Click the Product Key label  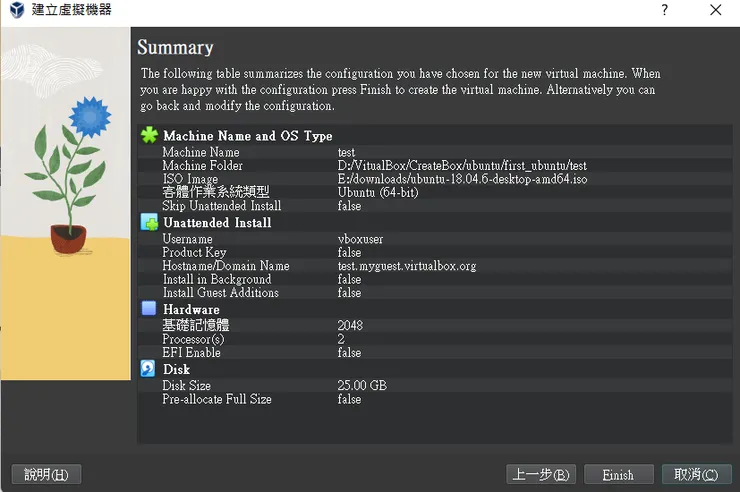(x=194, y=252)
